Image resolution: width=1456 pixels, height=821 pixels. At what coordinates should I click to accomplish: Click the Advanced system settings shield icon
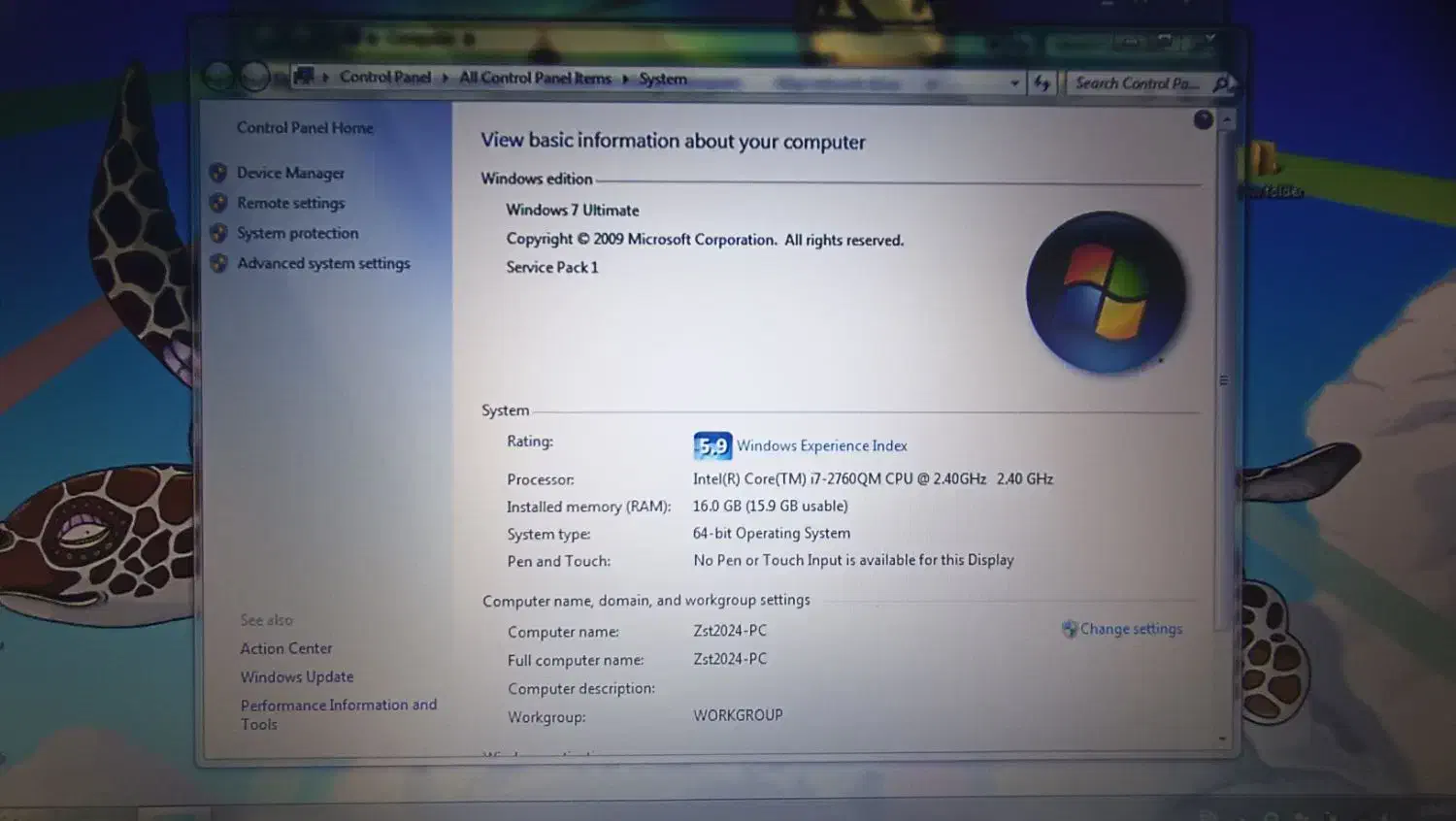[x=218, y=263]
